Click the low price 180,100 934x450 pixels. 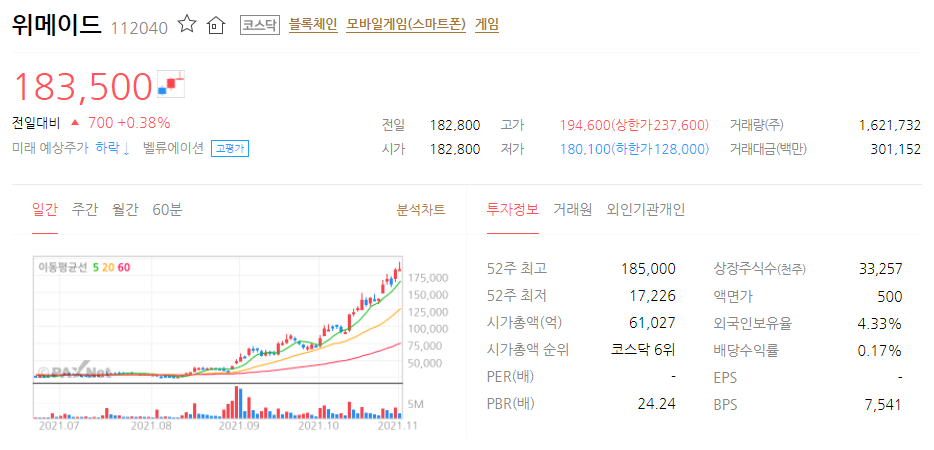[x=584, y=149]
